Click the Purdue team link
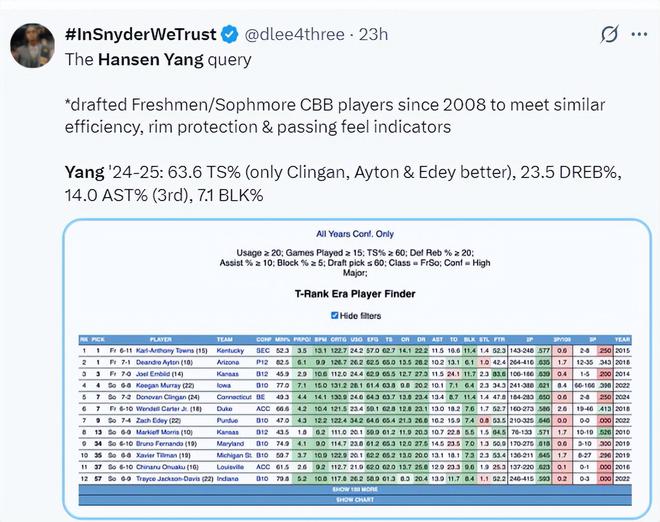 click(228, 420)
